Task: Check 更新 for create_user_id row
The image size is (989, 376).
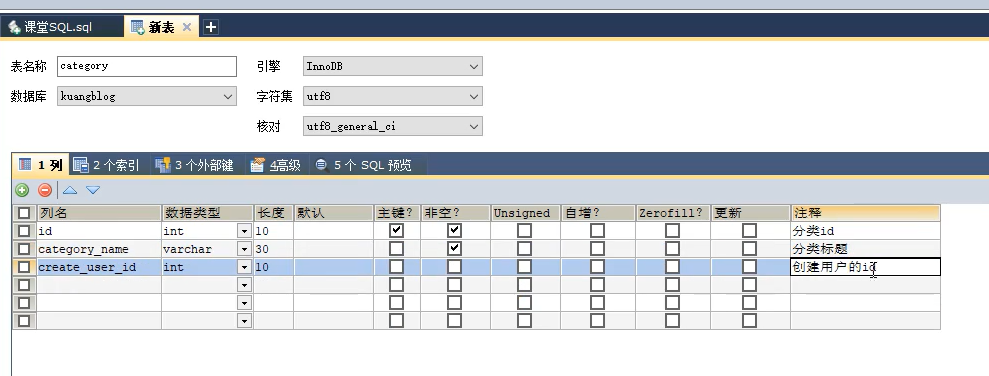Action: [749, 267]
